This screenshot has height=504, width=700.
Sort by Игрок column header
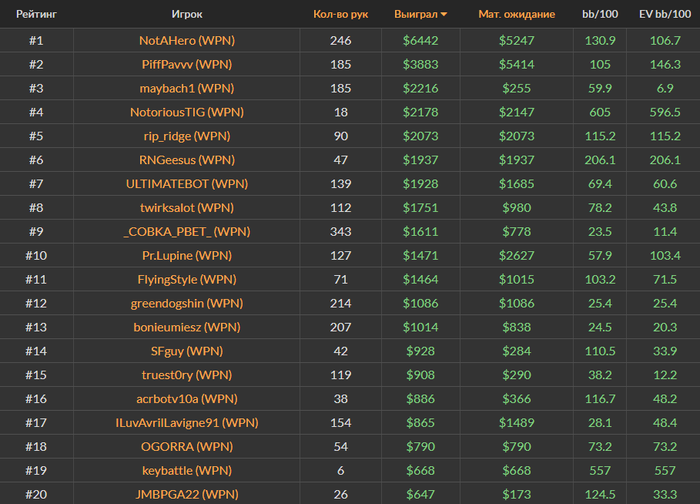(x=187, y=15)
